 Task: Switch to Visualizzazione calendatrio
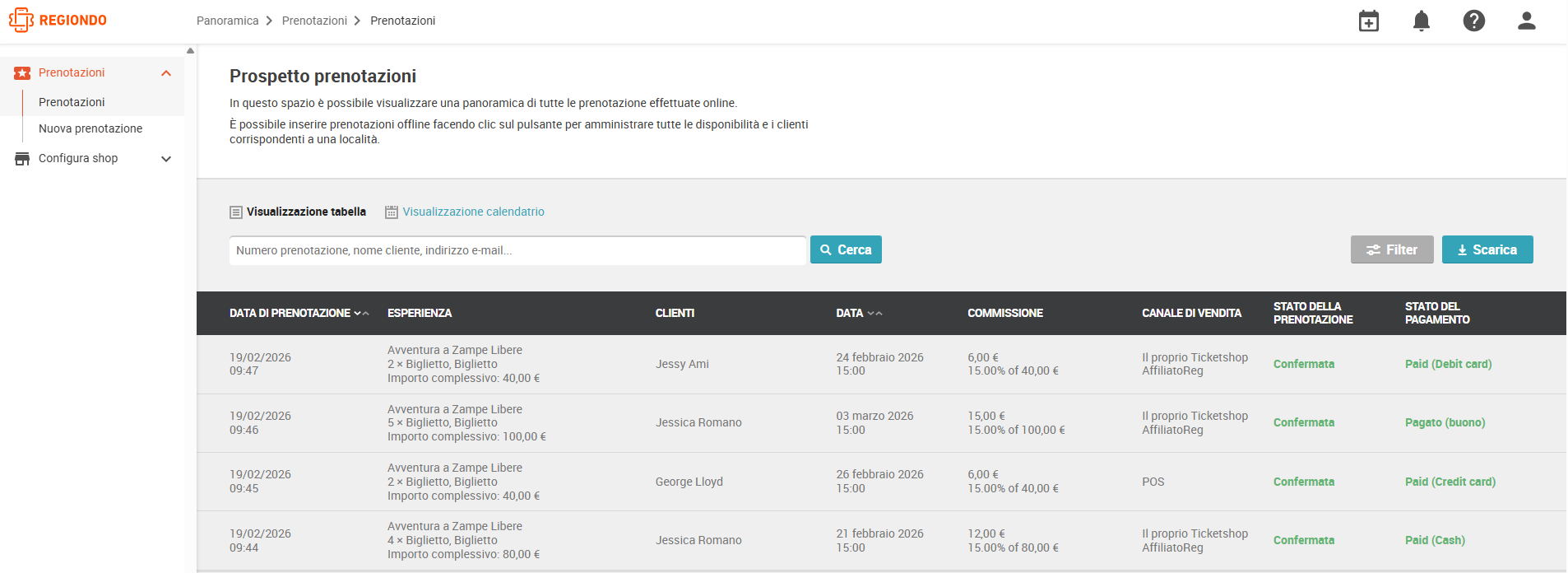[473, 212]
